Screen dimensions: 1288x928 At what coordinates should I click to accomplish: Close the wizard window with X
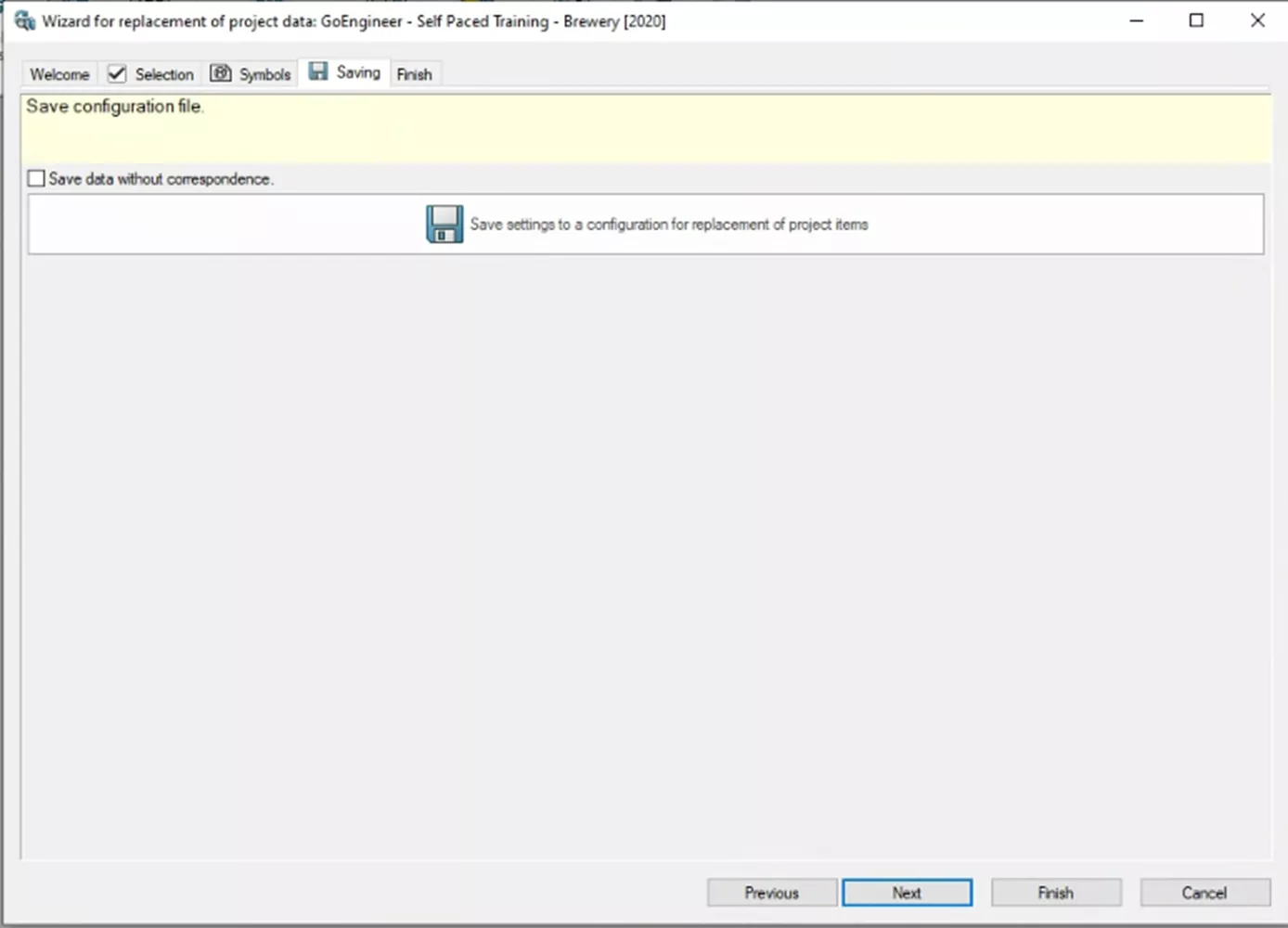[x=1257, y=20]
